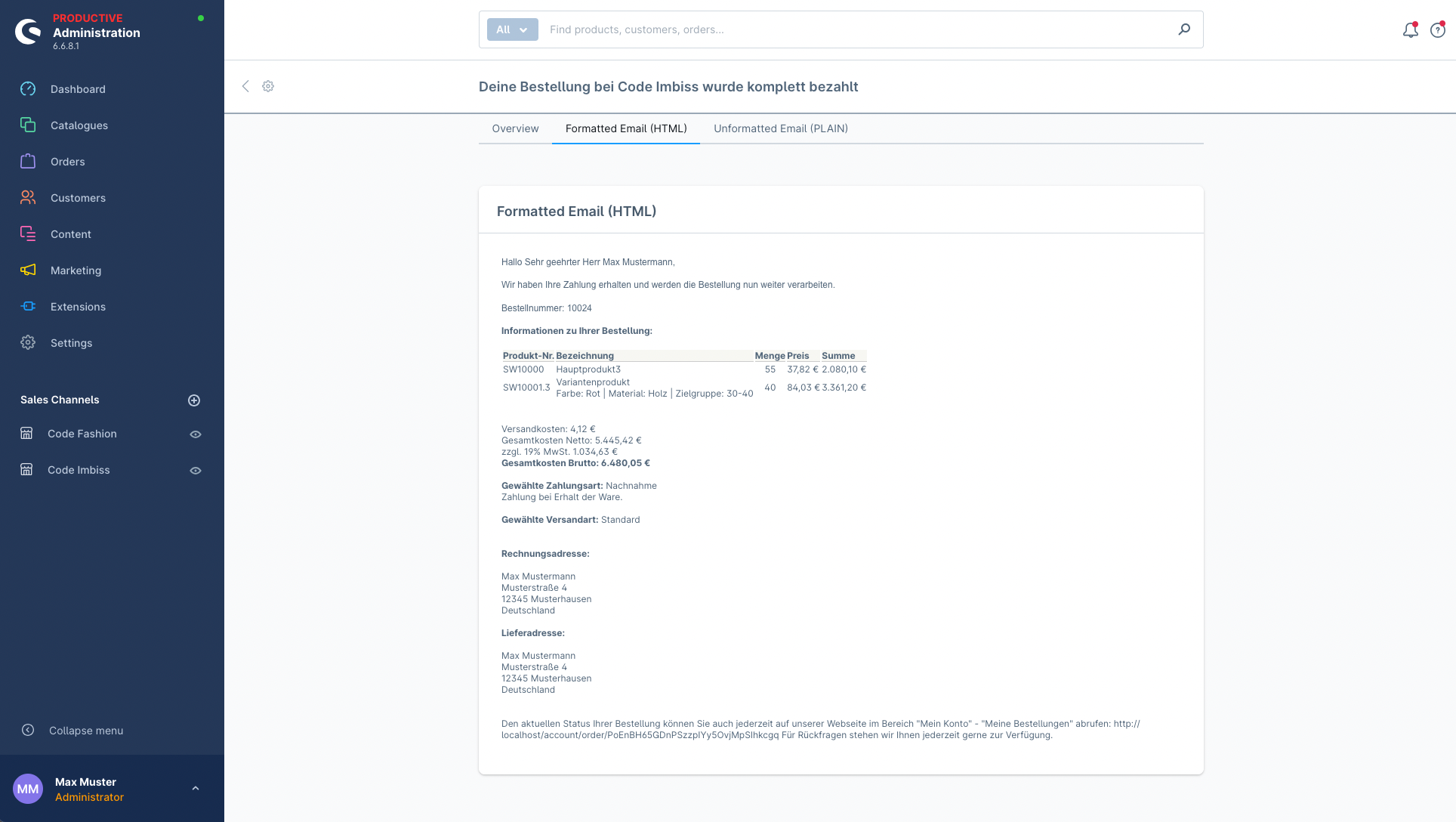Open the Dashboard icon in sidebar
Image resolution: width=1456 pixels, height=822 pixels.
coord(28,88)
